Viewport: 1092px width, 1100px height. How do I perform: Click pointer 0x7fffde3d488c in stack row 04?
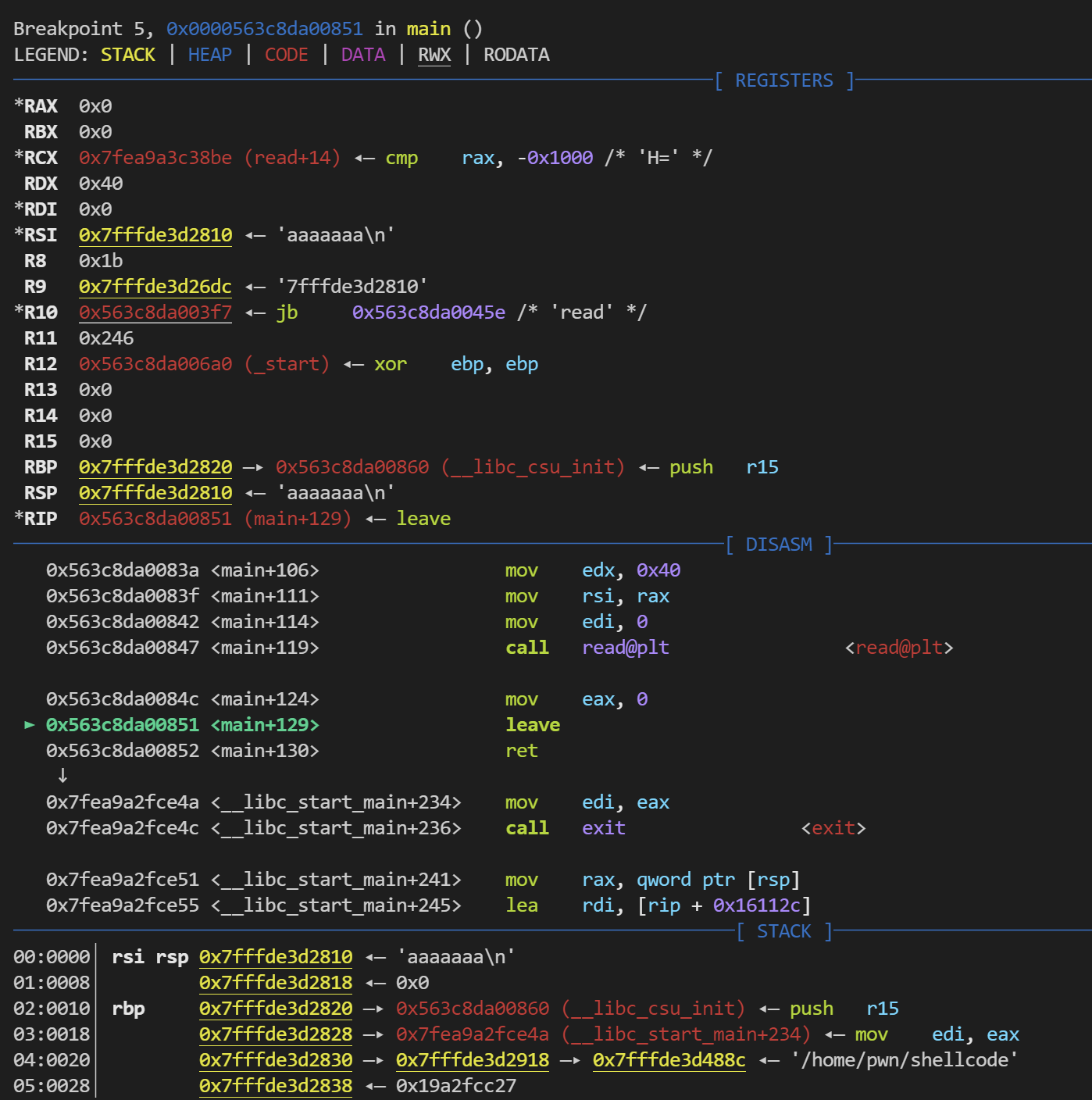tap(669, 1060)
